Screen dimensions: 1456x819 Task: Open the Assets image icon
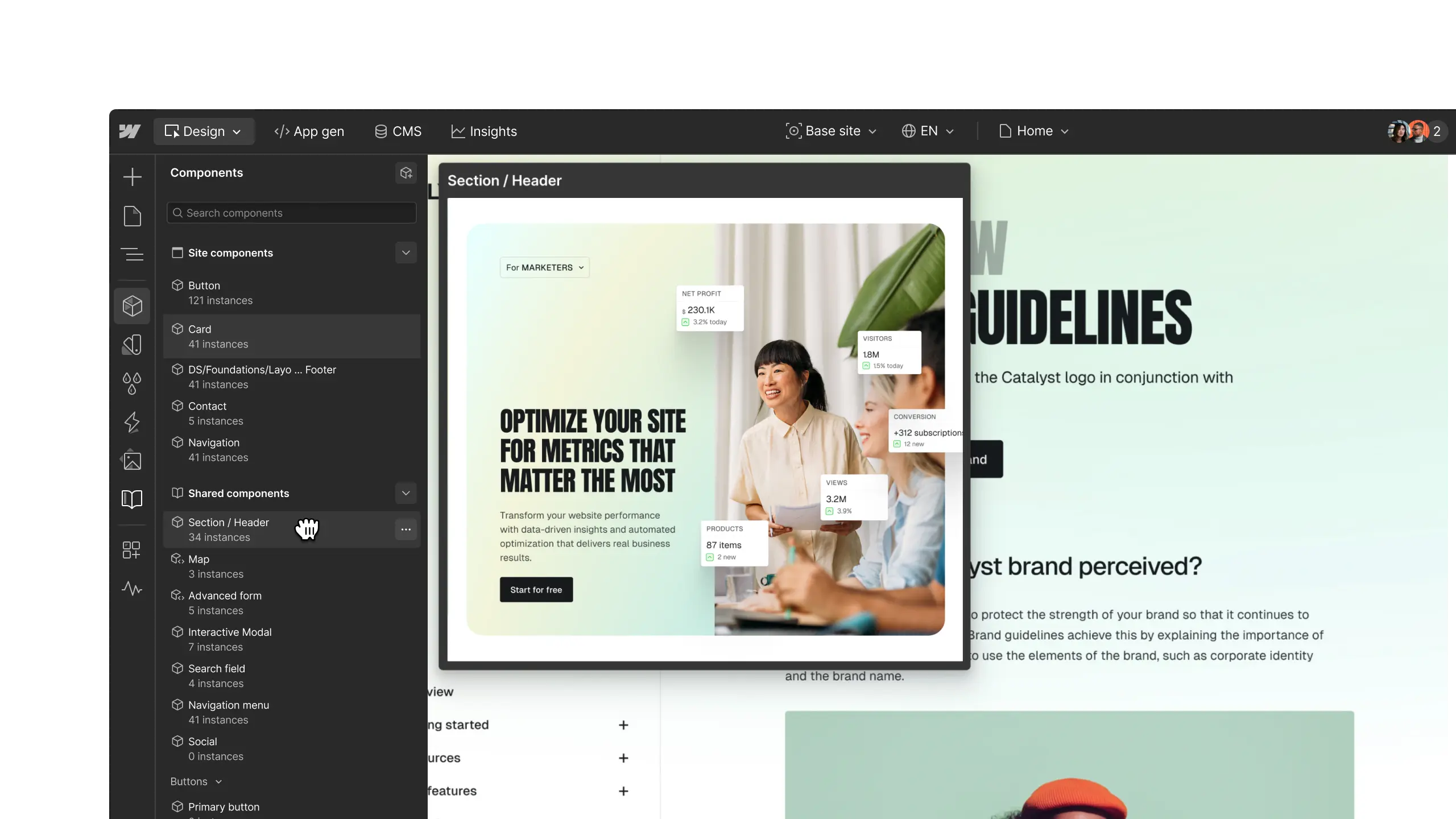132,460
